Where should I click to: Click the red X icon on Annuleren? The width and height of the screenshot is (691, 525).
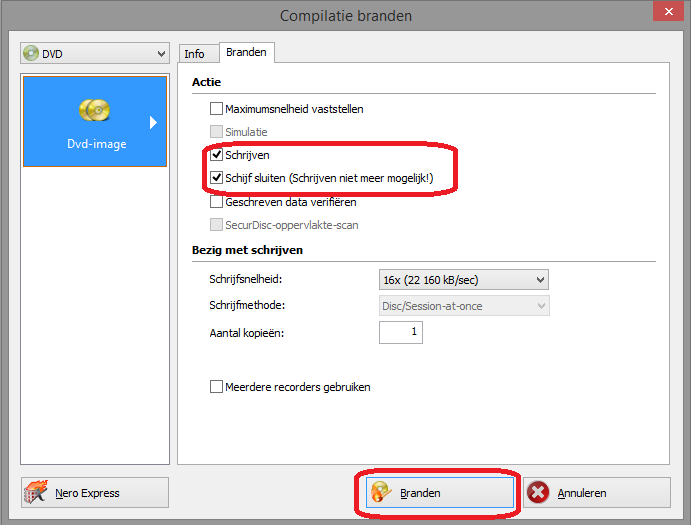click(538, 492)
